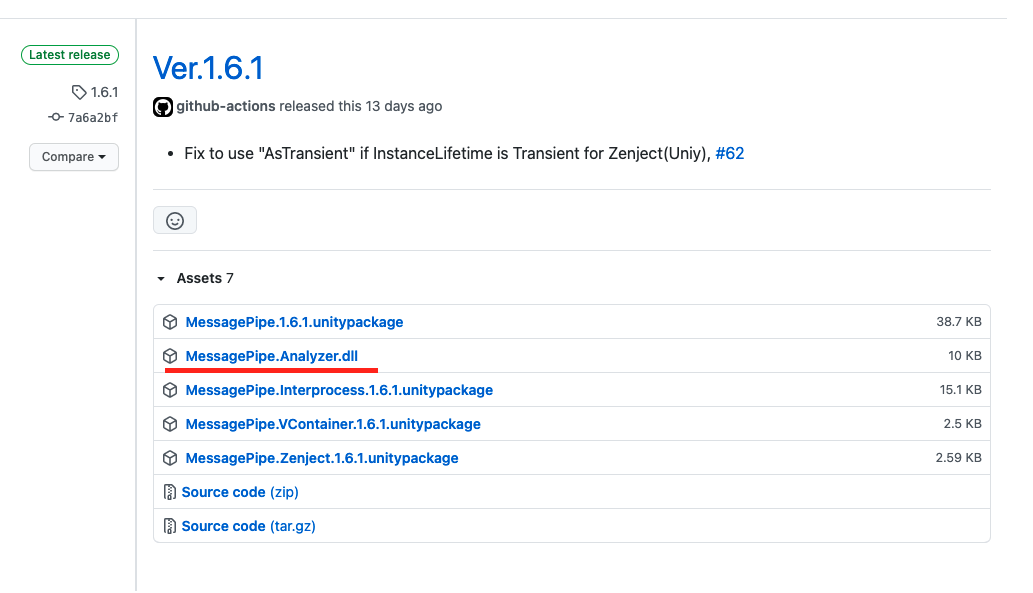Download MessagePipe.1.6.1.unitypackage
This screenshot has width=1033, height=593.
click(x=294, y=322)
